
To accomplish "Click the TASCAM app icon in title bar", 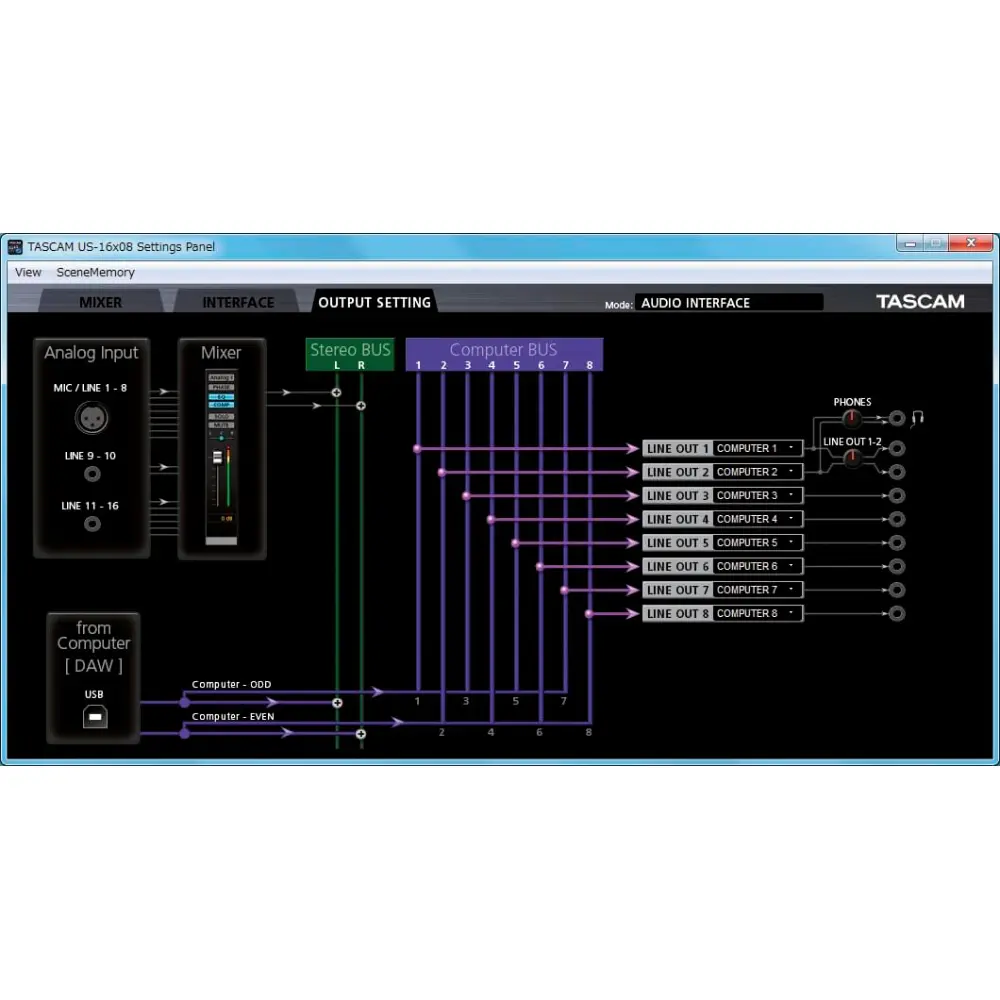I will point(15,247).
